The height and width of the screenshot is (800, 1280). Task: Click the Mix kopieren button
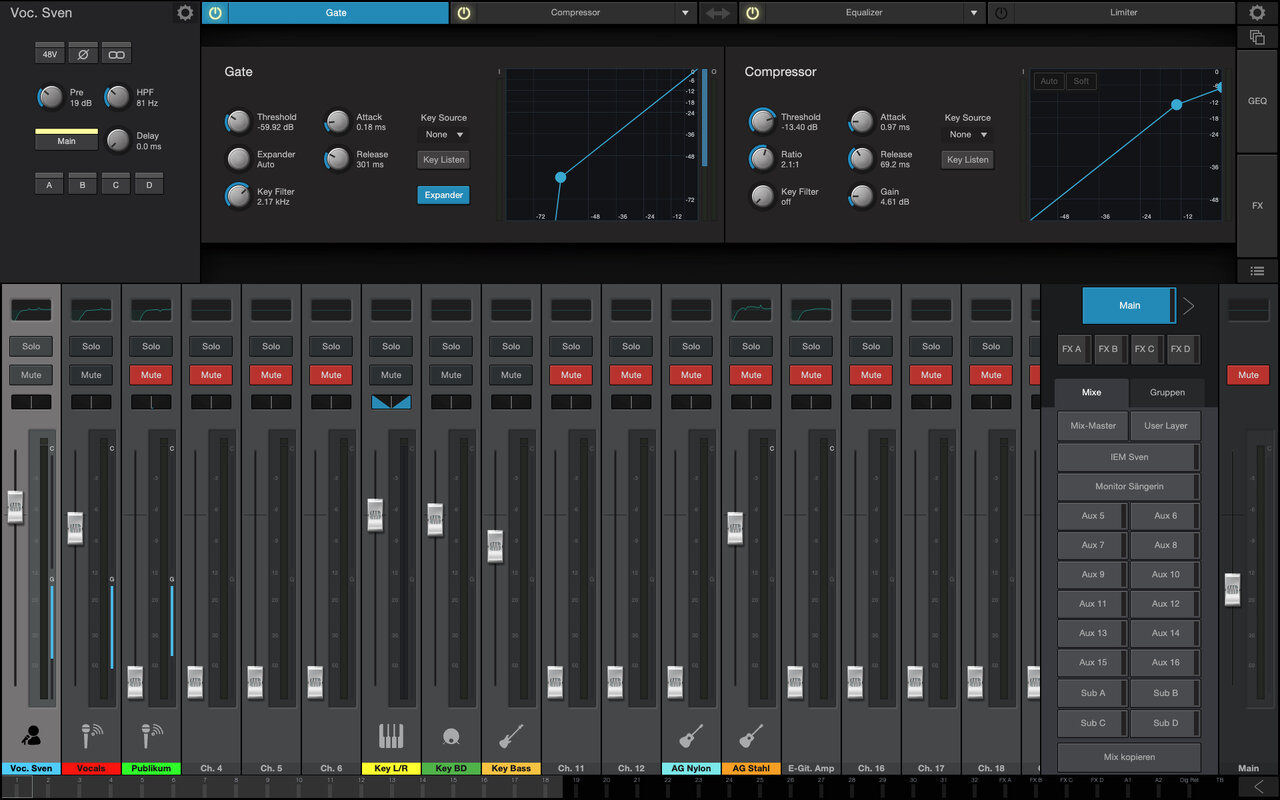(1129, 757)
